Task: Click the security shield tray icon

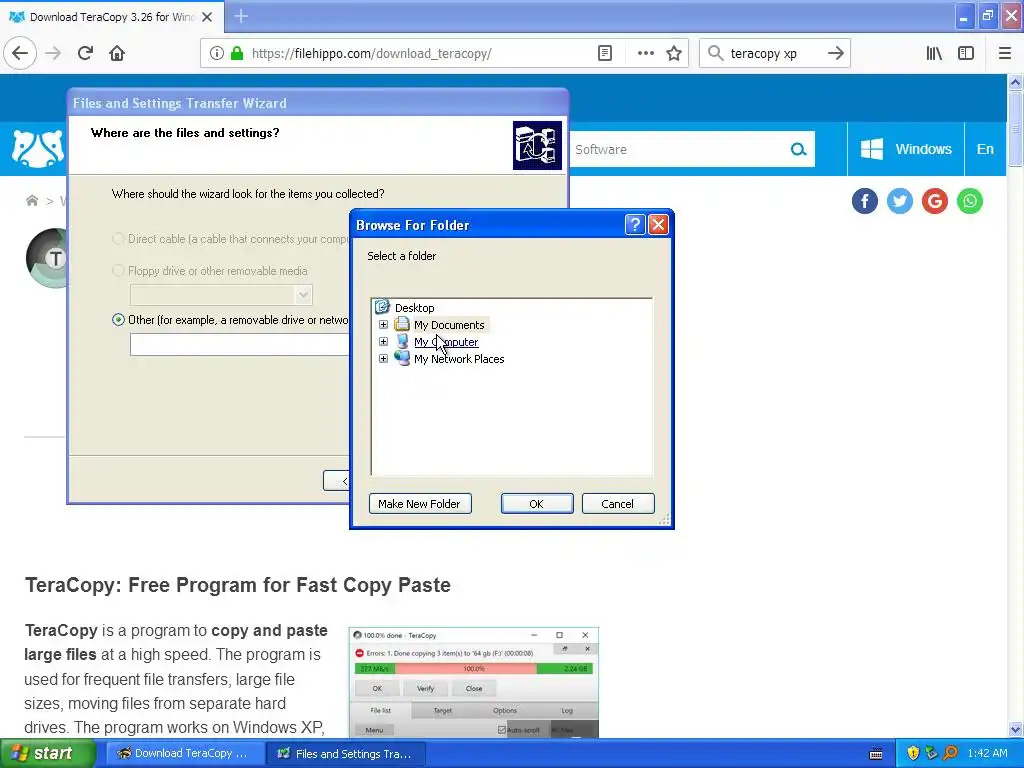Action: tap(913, 754)
